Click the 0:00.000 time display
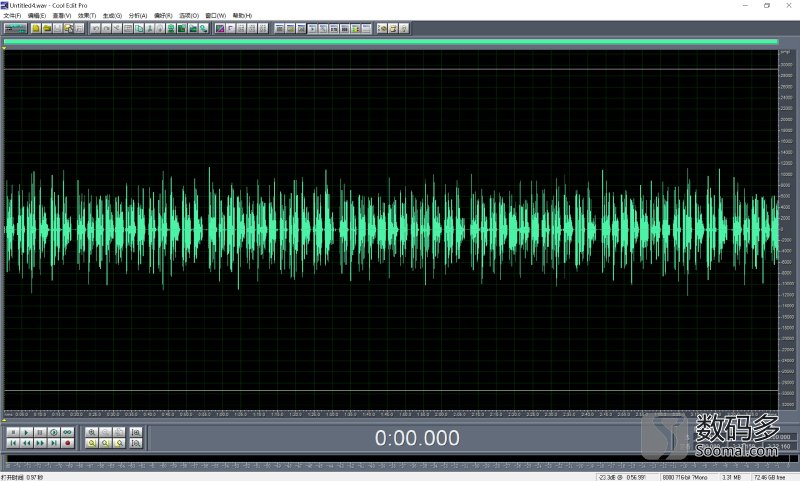 [417, 438]
